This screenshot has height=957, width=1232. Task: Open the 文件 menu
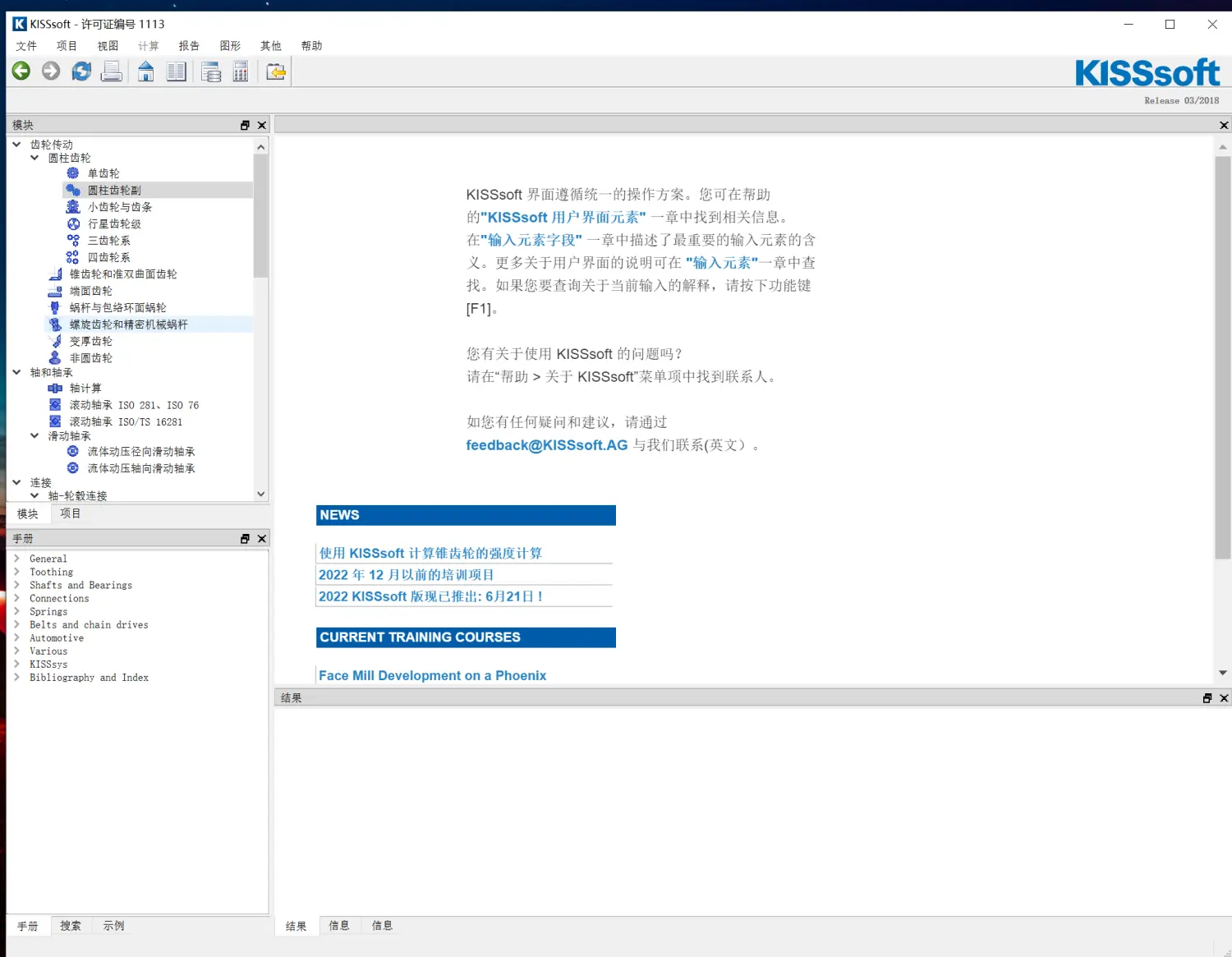[x=26, y=46]
